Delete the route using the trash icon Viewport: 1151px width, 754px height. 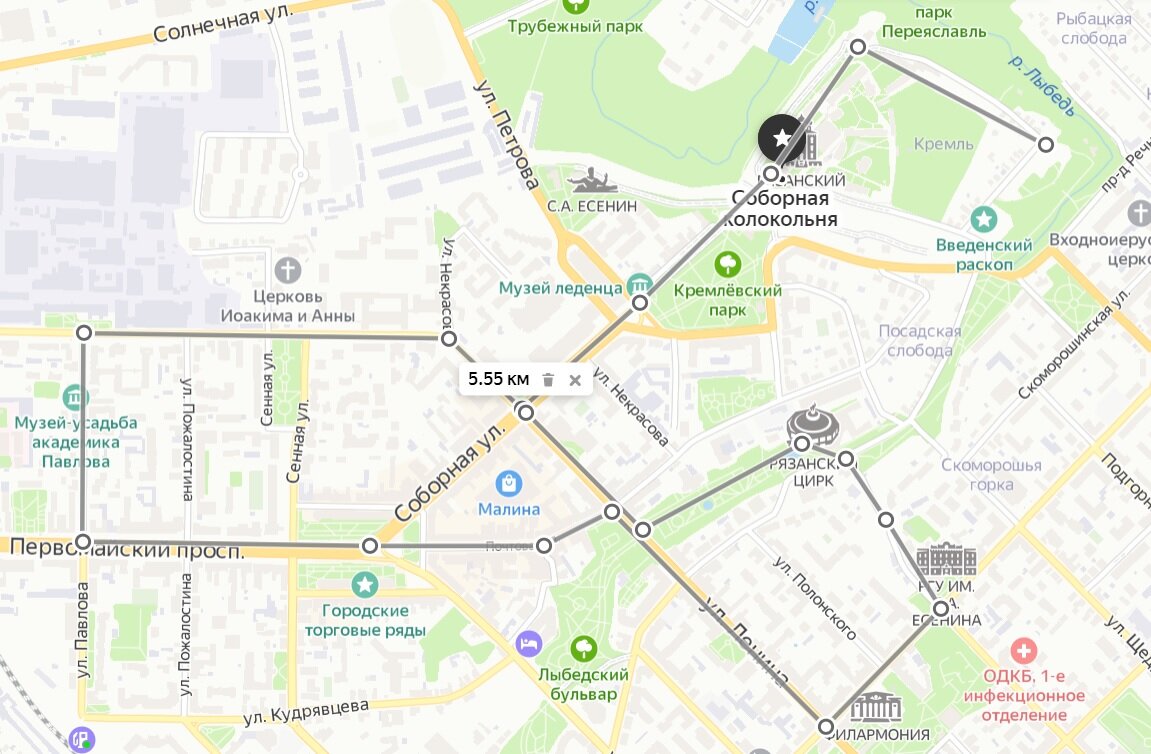(x=548, y=380)
